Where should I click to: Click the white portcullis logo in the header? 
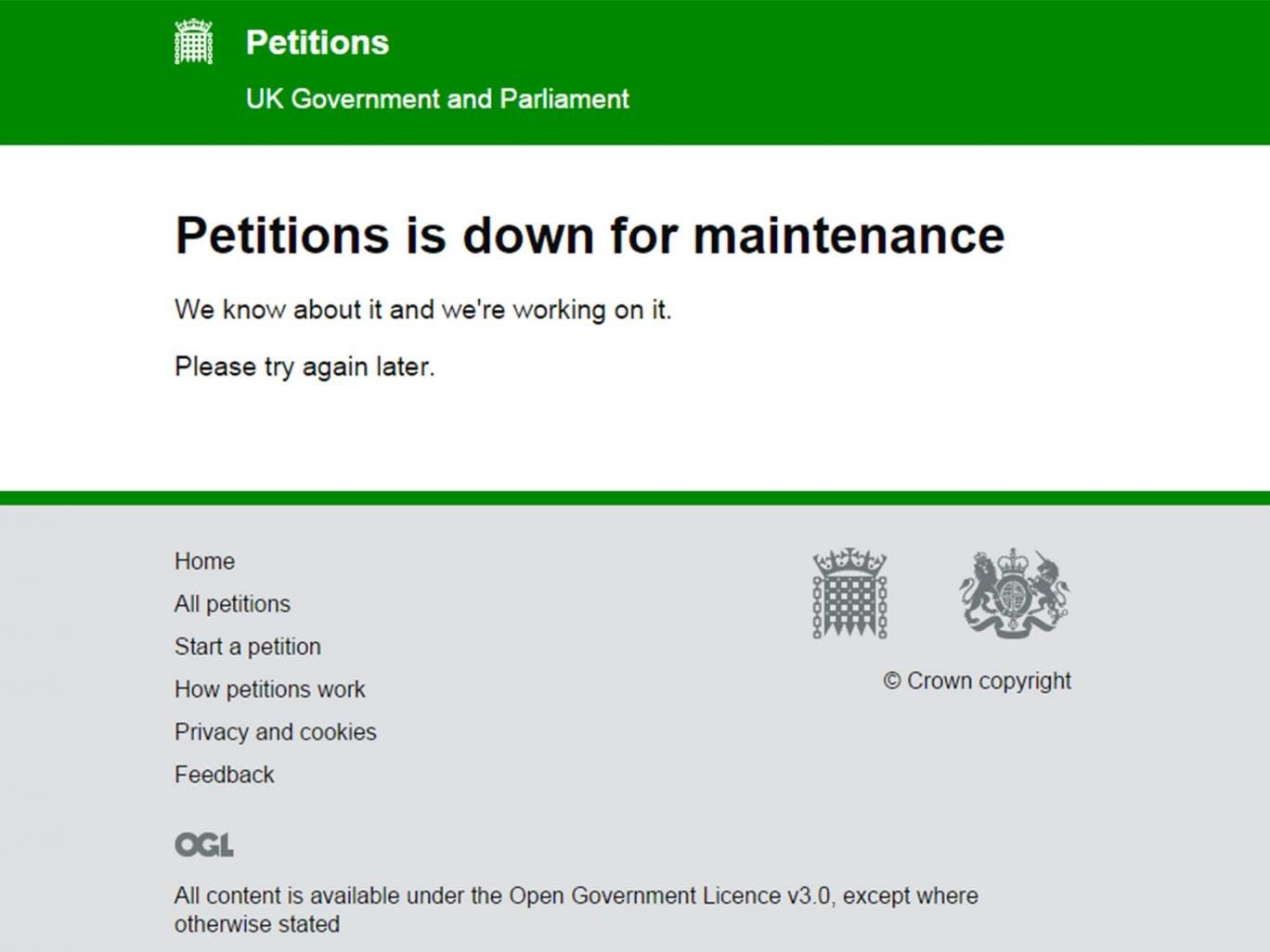click(193, 43)
